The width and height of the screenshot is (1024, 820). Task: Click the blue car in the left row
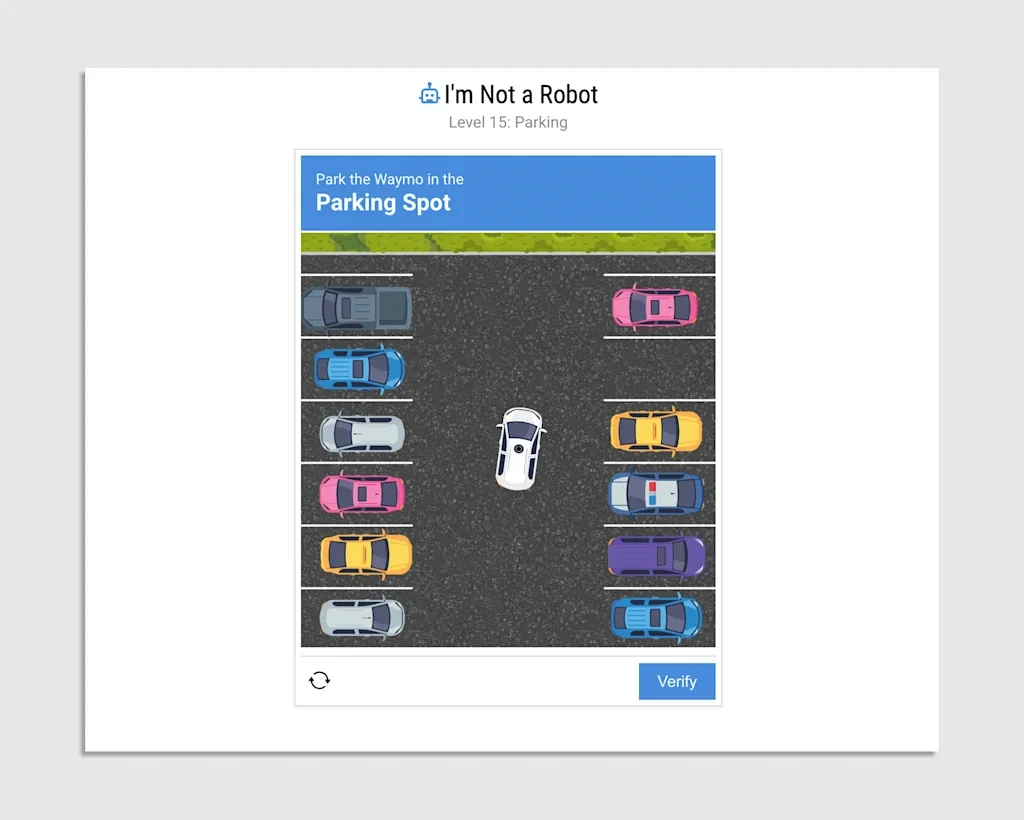click(x=359, y=369)
